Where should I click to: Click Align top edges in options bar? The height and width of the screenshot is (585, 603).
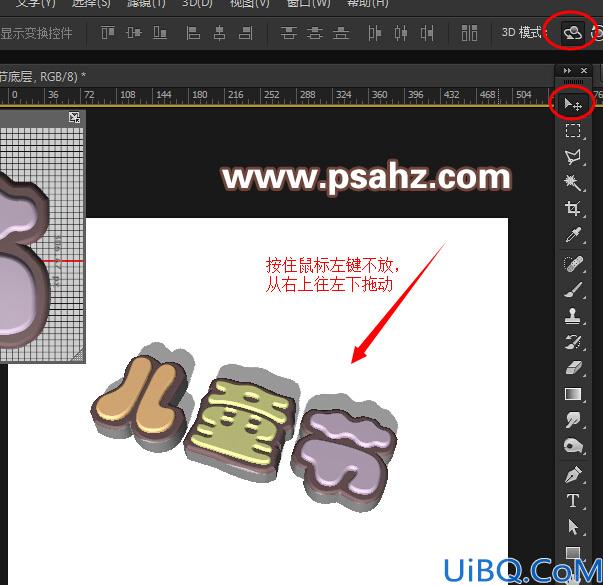coord(108,33)
